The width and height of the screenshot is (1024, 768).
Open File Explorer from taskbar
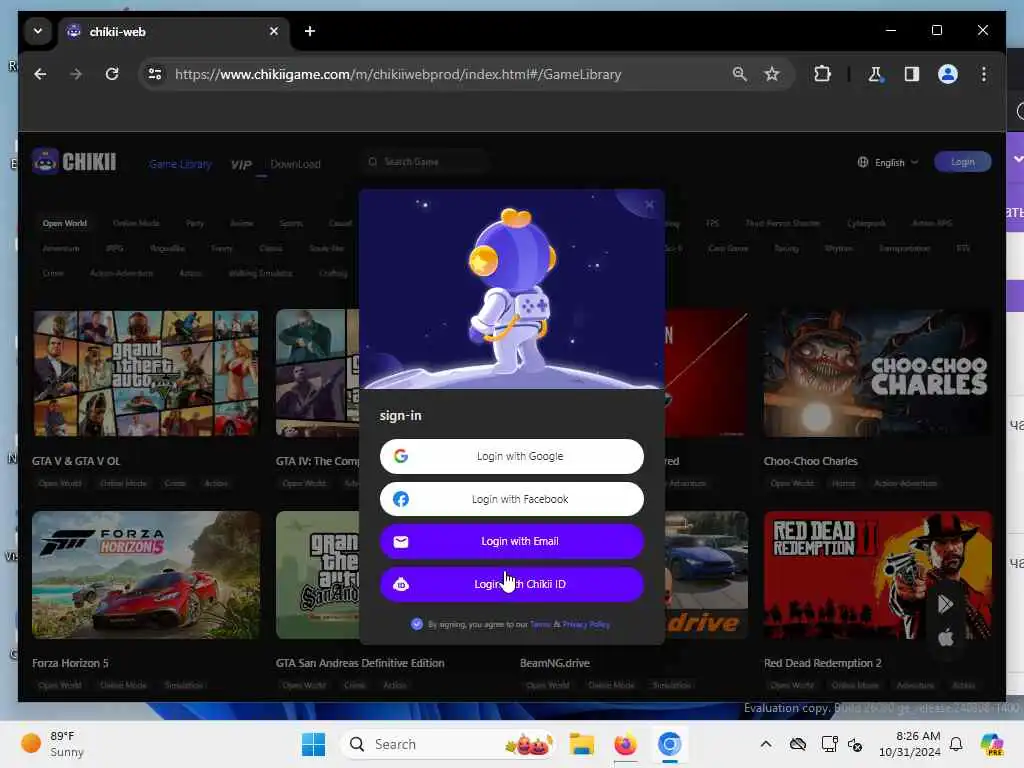581,744
